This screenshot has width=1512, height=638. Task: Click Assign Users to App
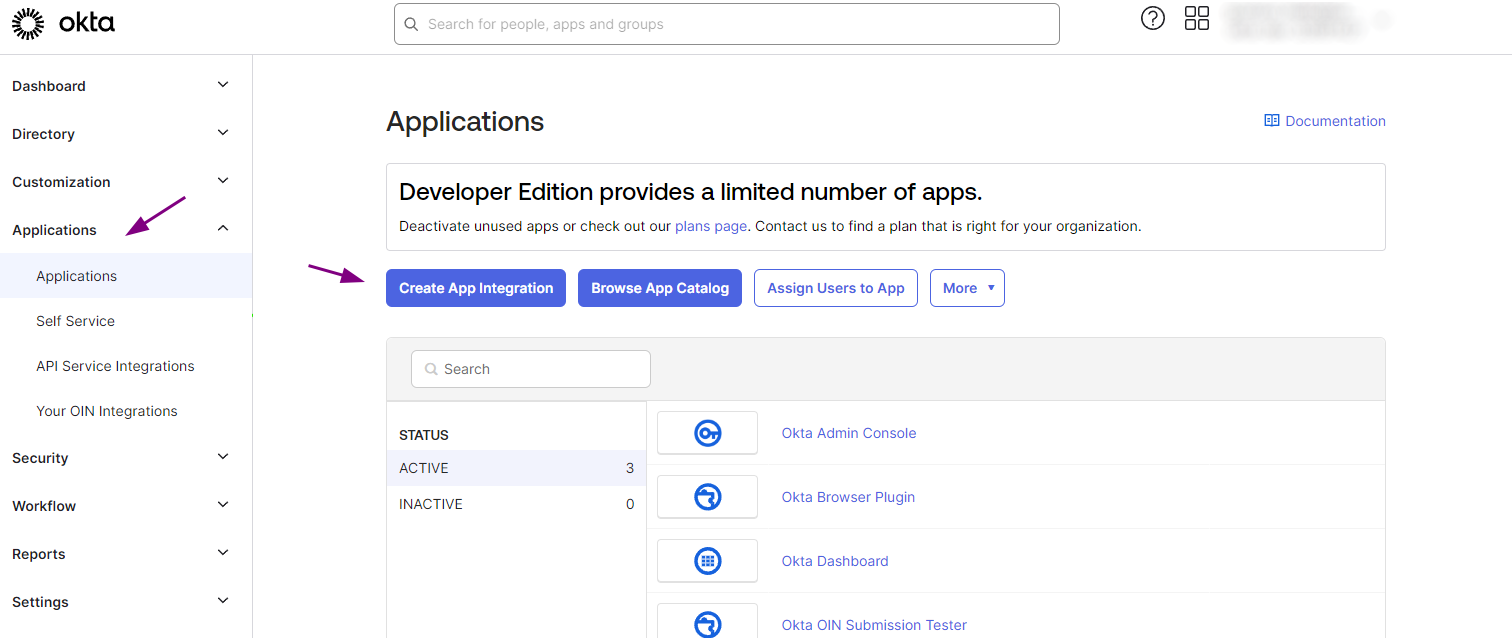point(835,288)
